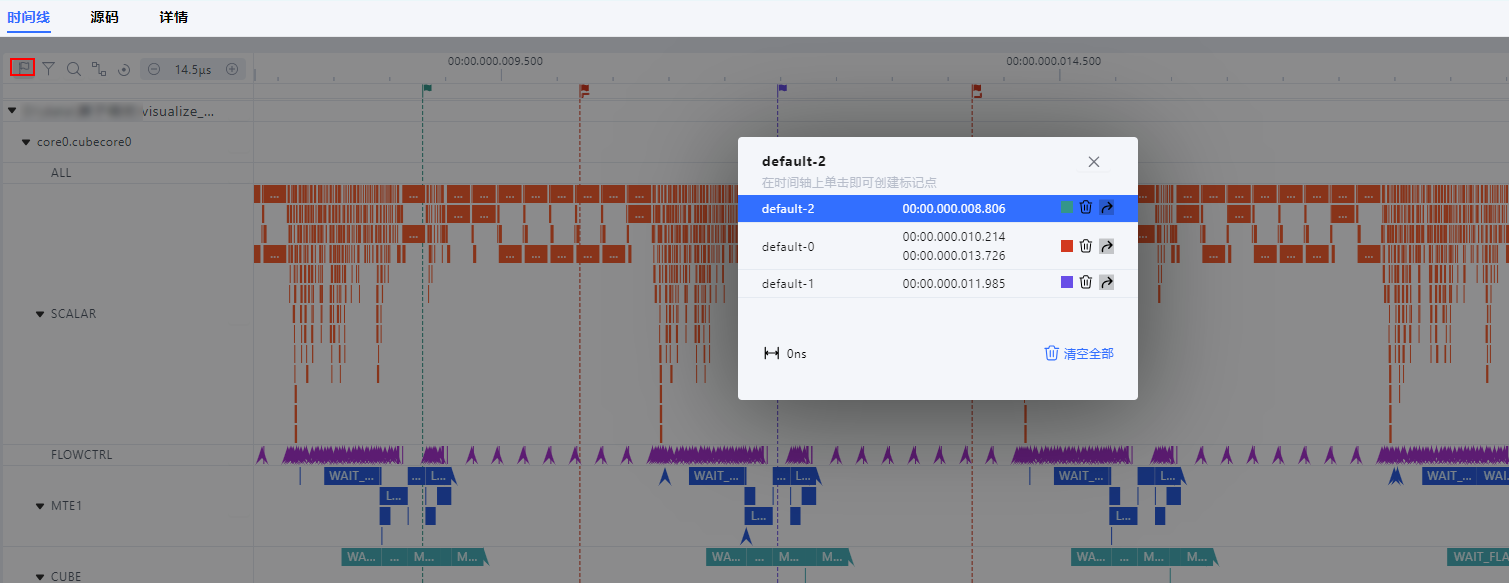
Task: Close the default-2 marker dialog
Action: click(x=1094, y=162)
